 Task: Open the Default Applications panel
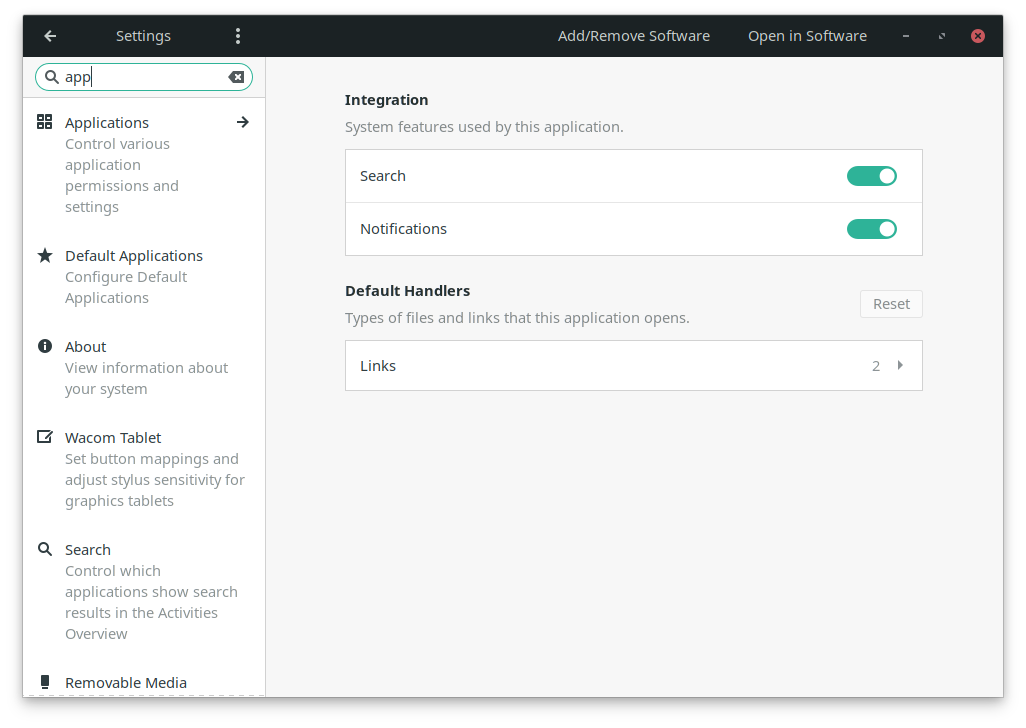(x=133, y=256)
